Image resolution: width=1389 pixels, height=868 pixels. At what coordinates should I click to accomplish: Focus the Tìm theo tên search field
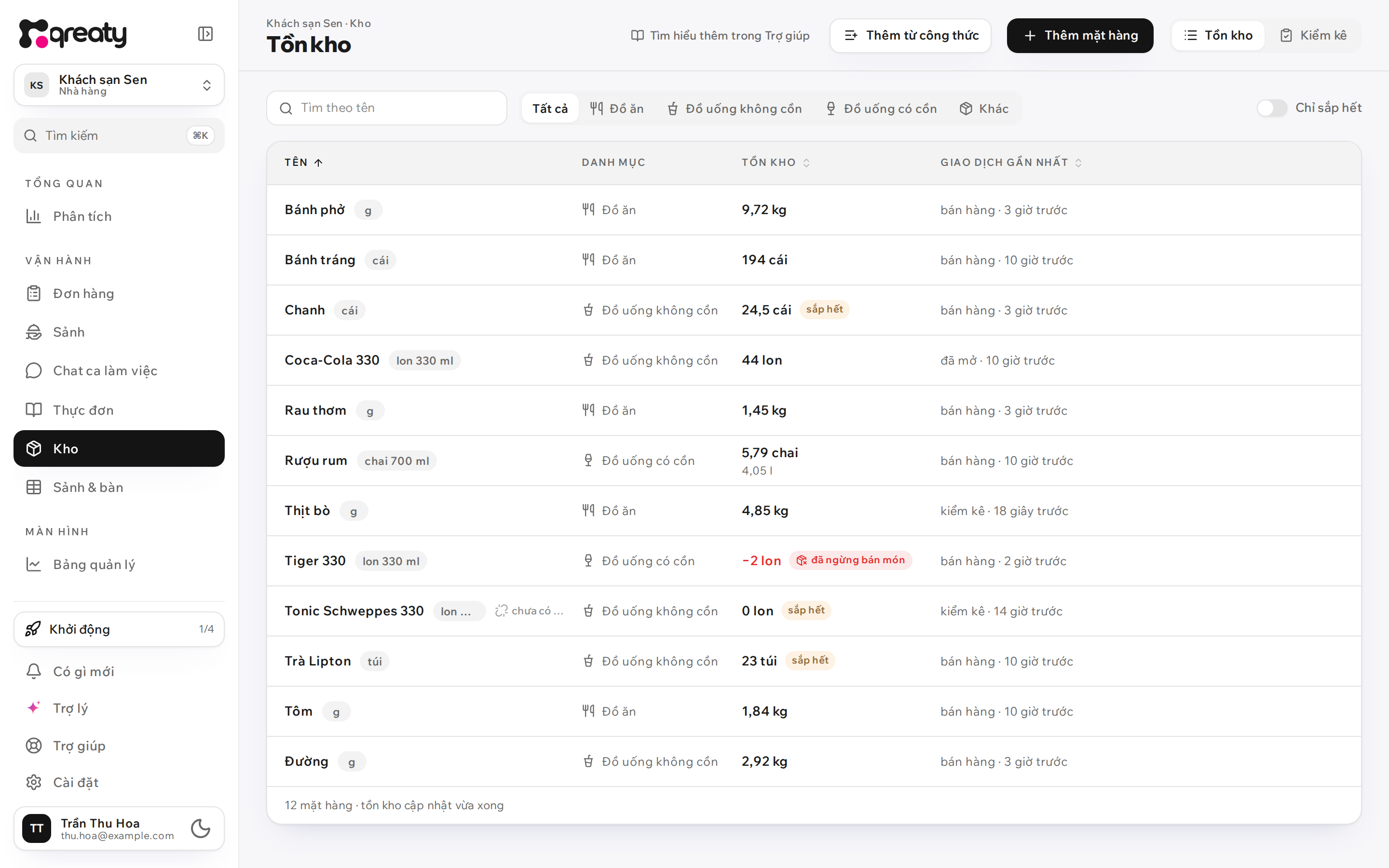tap(386, 108)
